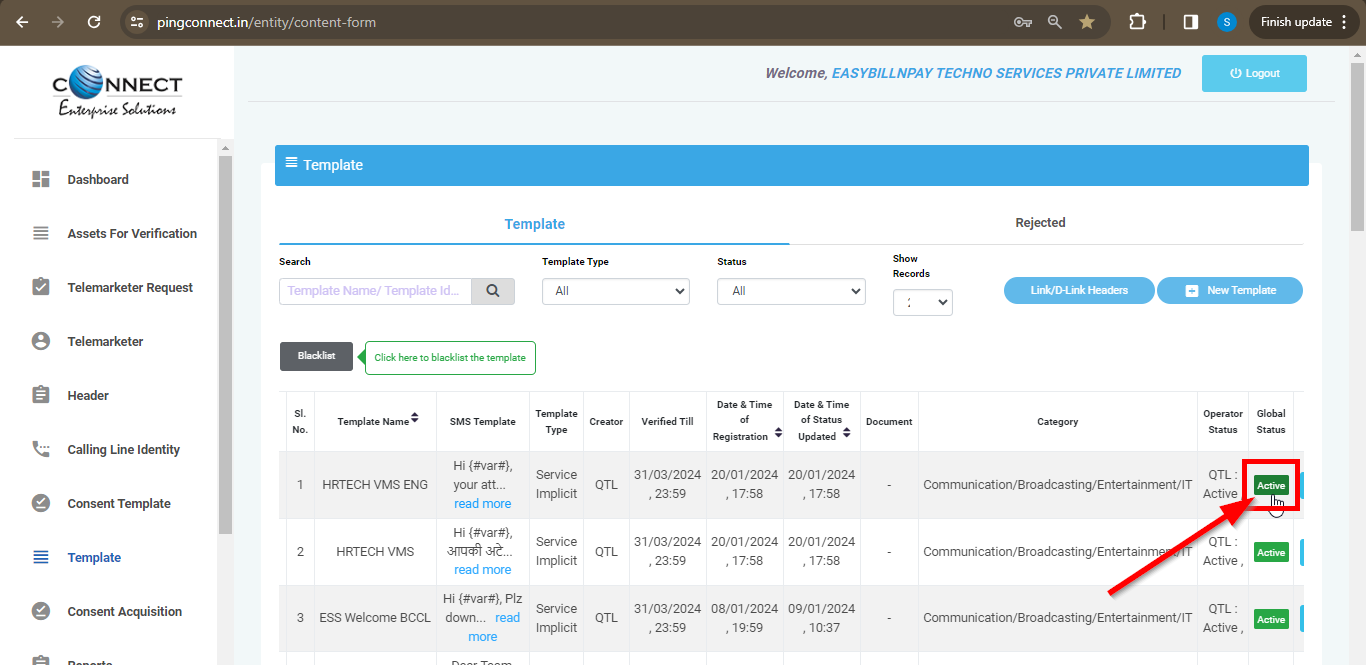The width and height of the screenshot is (1366, 665).
Task: Click the template search input field
Action: click(376, 291)
